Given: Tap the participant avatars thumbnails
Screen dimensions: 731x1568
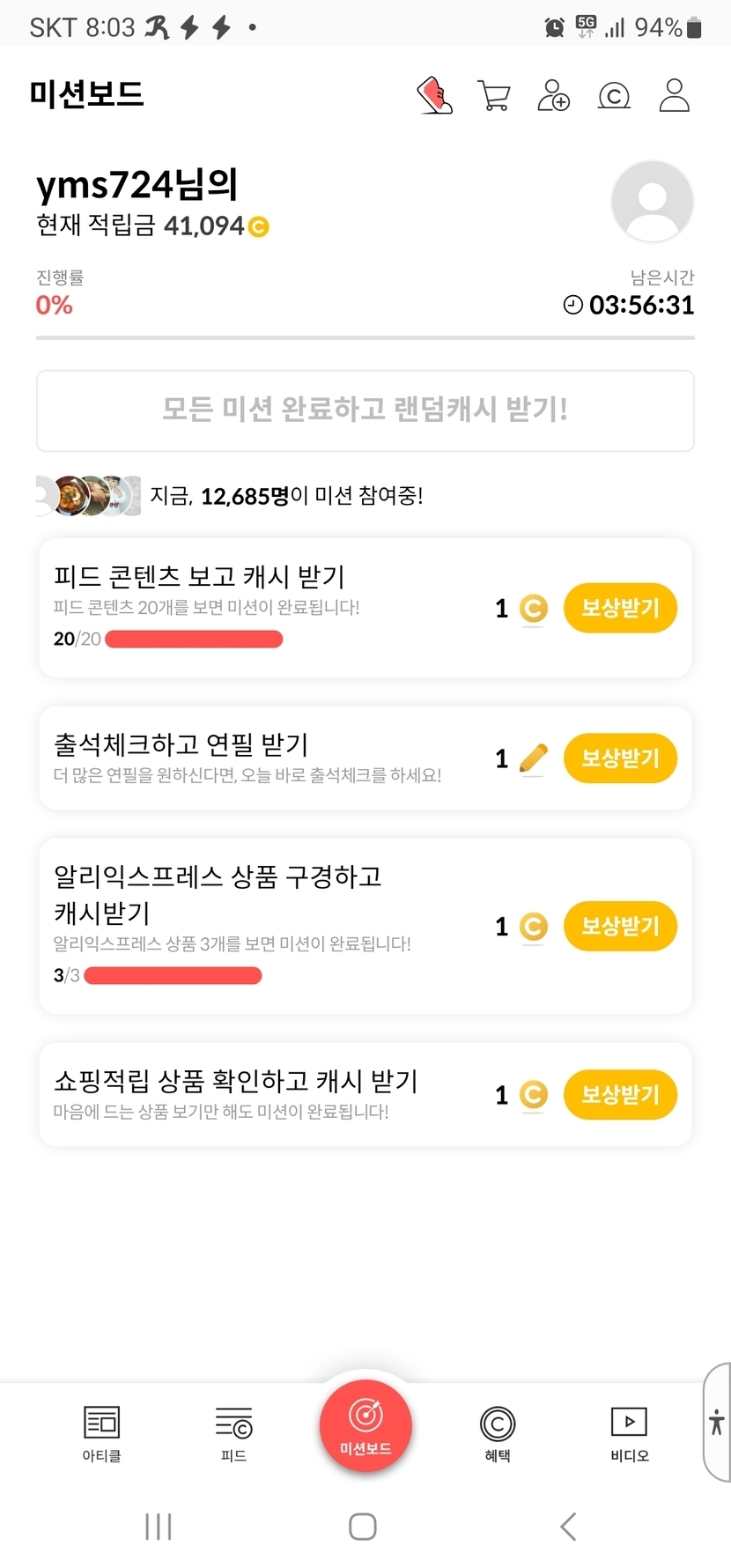Looking at the screenshot, I should click(88, 496).
